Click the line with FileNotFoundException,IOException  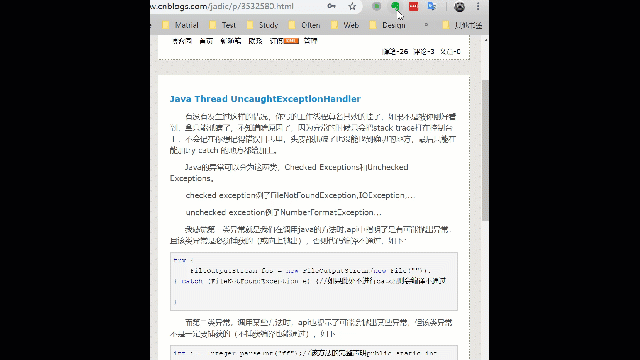[300, 195]
